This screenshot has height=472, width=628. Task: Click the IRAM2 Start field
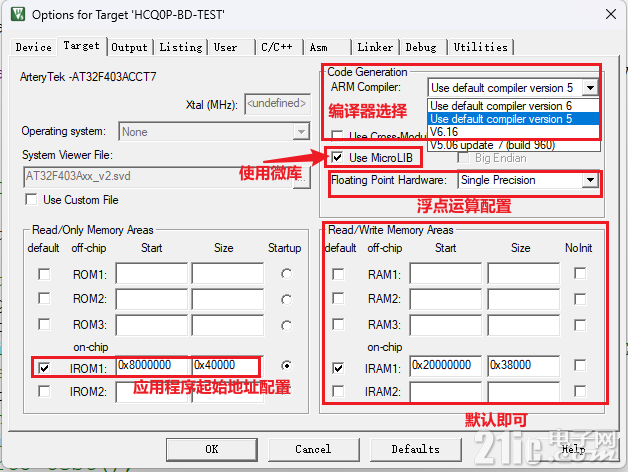pyautogui.click(x=445, y=391)
